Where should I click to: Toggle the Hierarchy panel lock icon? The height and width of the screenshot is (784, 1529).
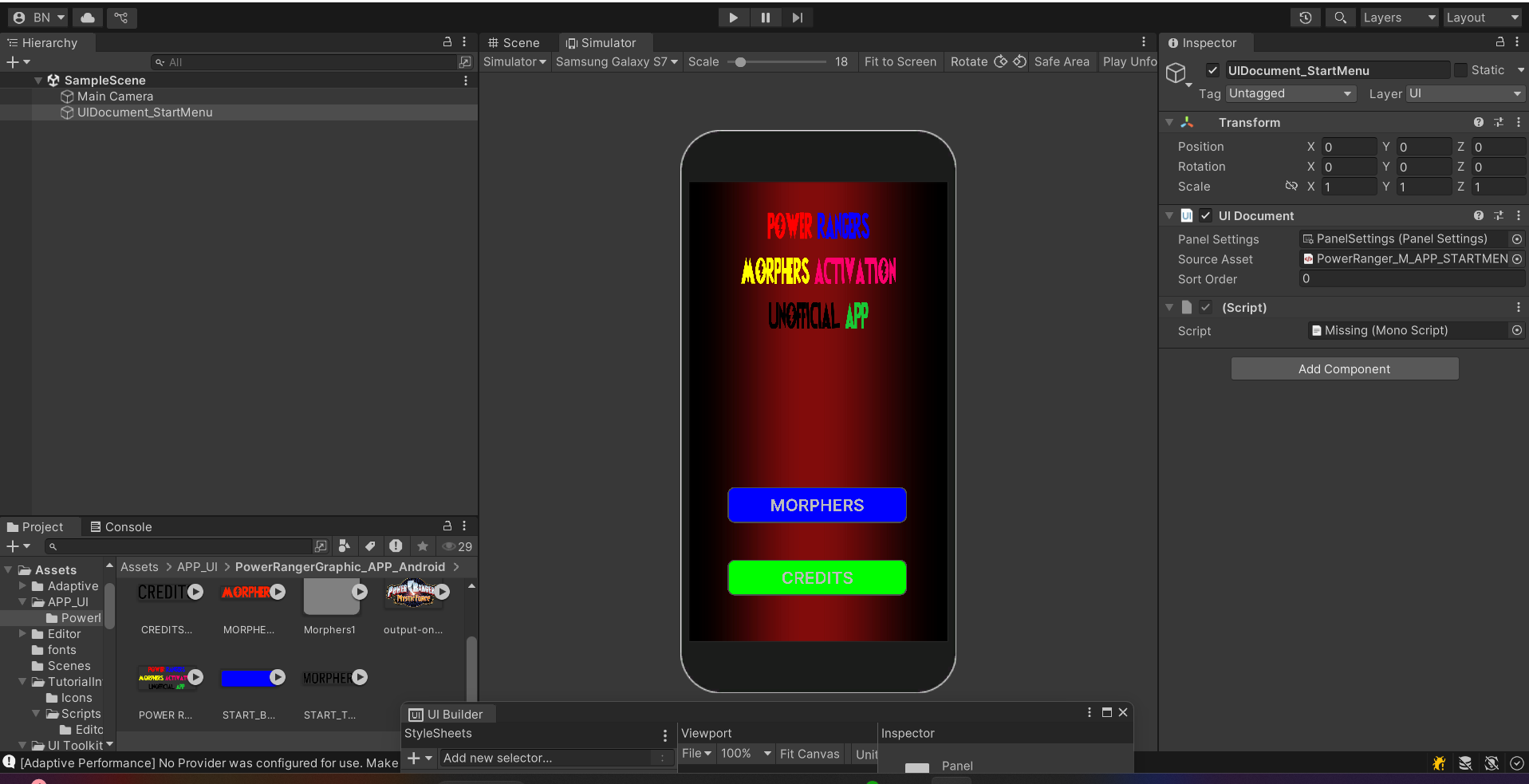coord(447,42)
